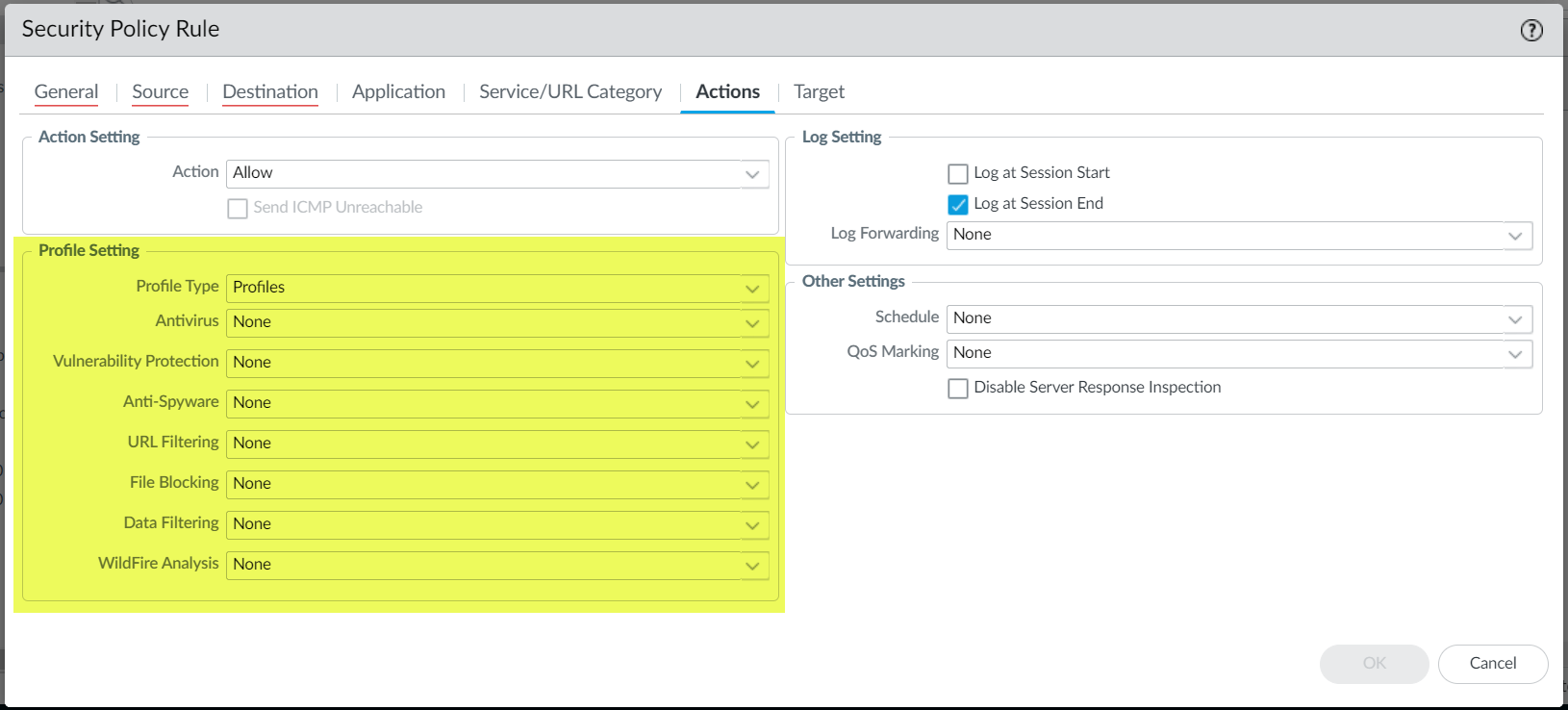Open the Schedule dropdown
Screen dimensions: 1568x710
click(1515, 319)
